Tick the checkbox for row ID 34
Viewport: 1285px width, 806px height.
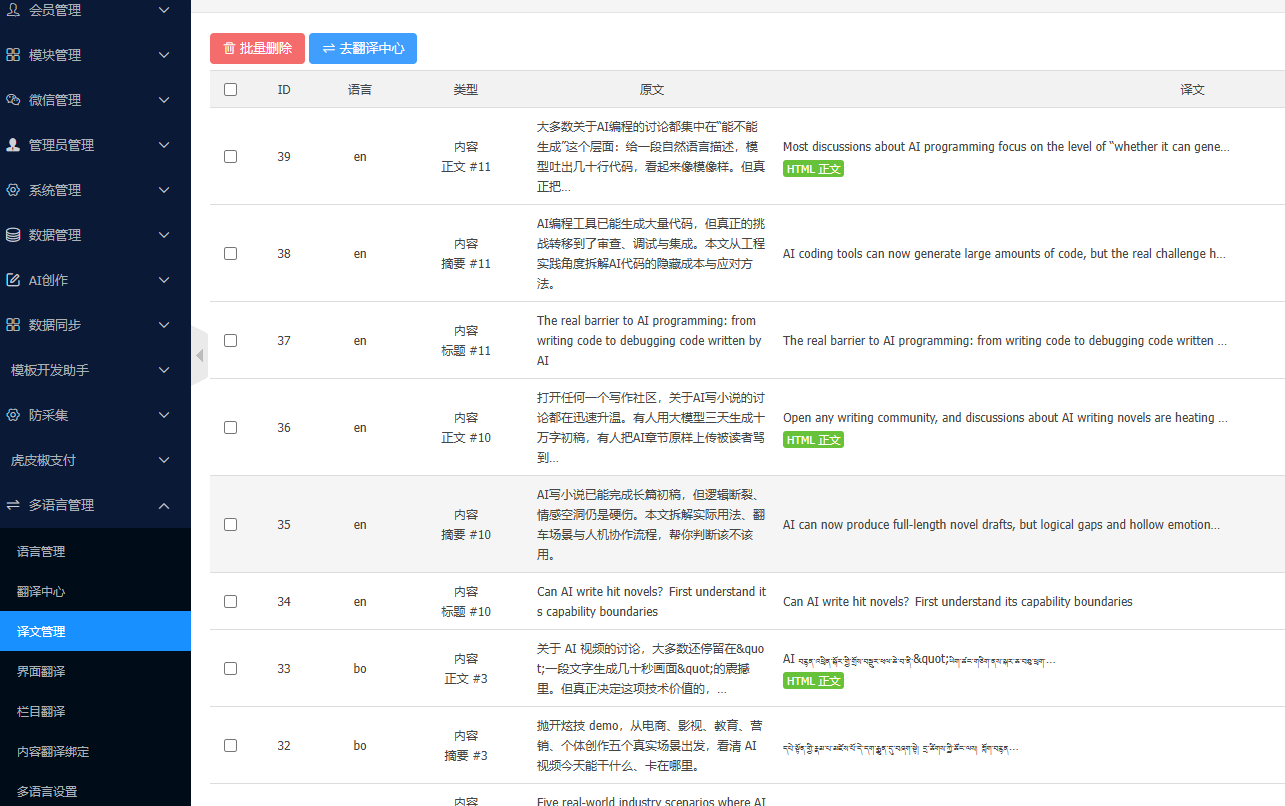pos(231,602)
